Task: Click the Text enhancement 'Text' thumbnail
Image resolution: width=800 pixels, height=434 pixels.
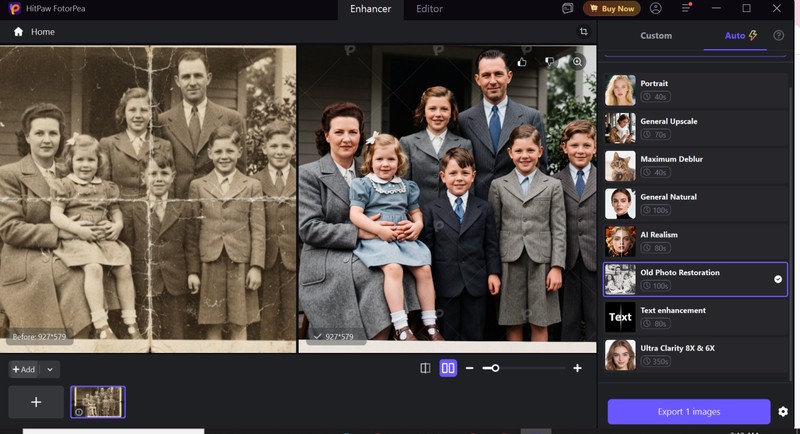Action: 620,317
